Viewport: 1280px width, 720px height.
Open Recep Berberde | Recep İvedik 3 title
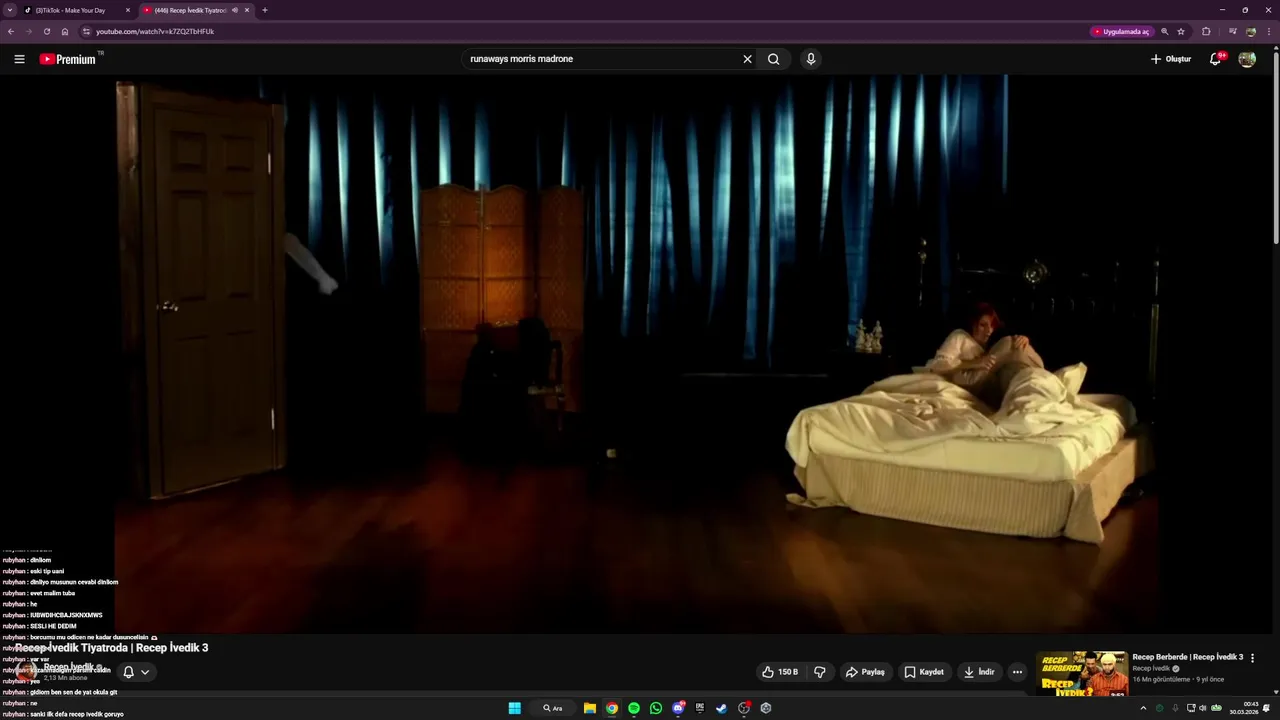point(1187,657)
